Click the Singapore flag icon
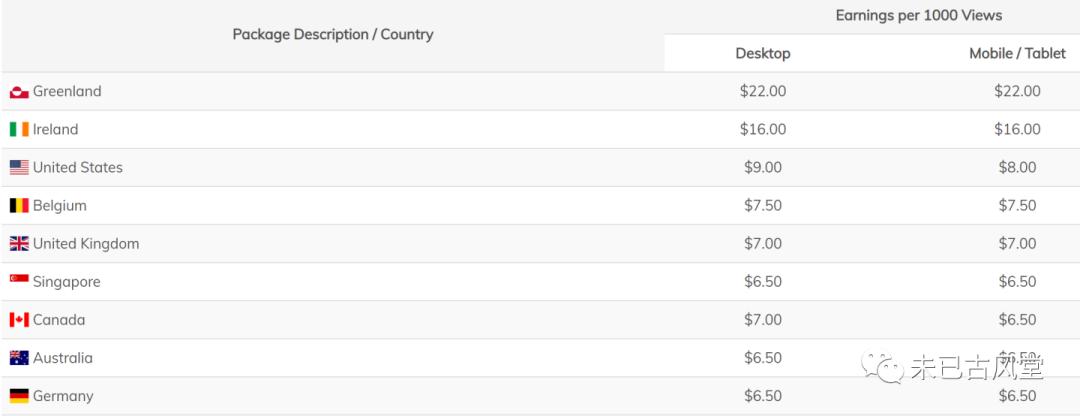1080x416 pixels. point(19,280)
